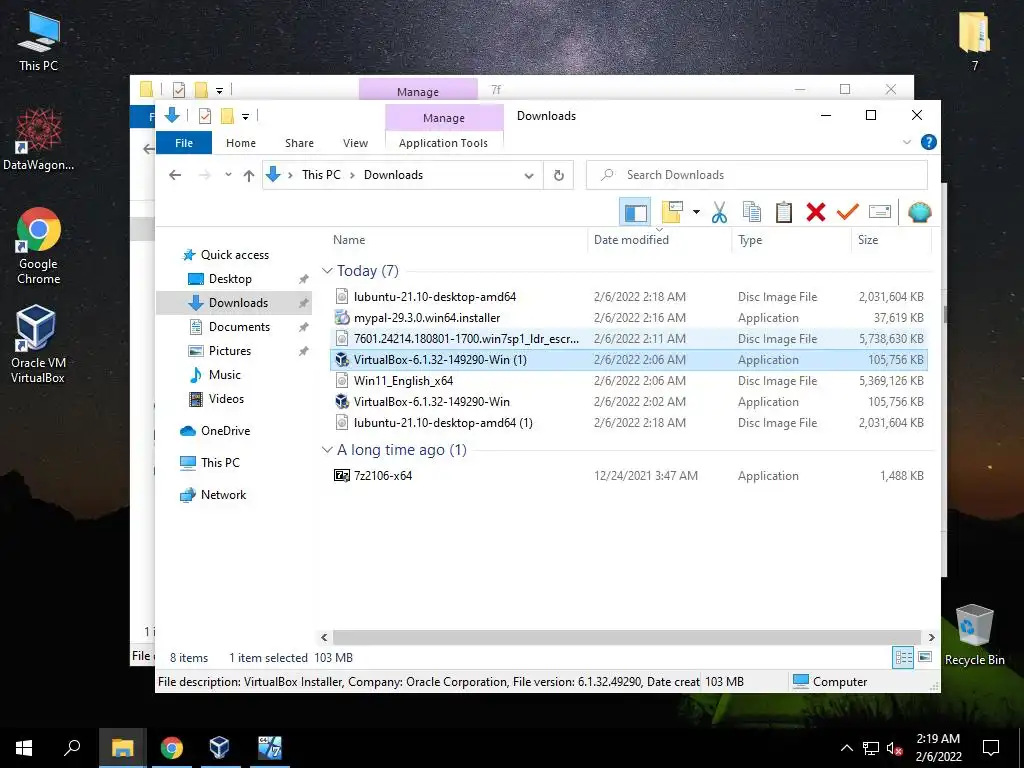Select Network in navigation pane

click(x=223, y=495)
